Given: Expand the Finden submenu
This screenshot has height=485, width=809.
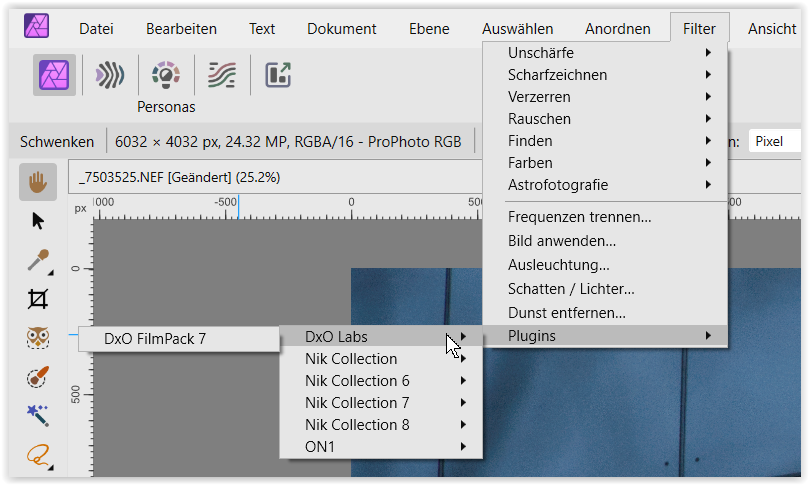Looking at the screenshot, I should tap(605, 141).
